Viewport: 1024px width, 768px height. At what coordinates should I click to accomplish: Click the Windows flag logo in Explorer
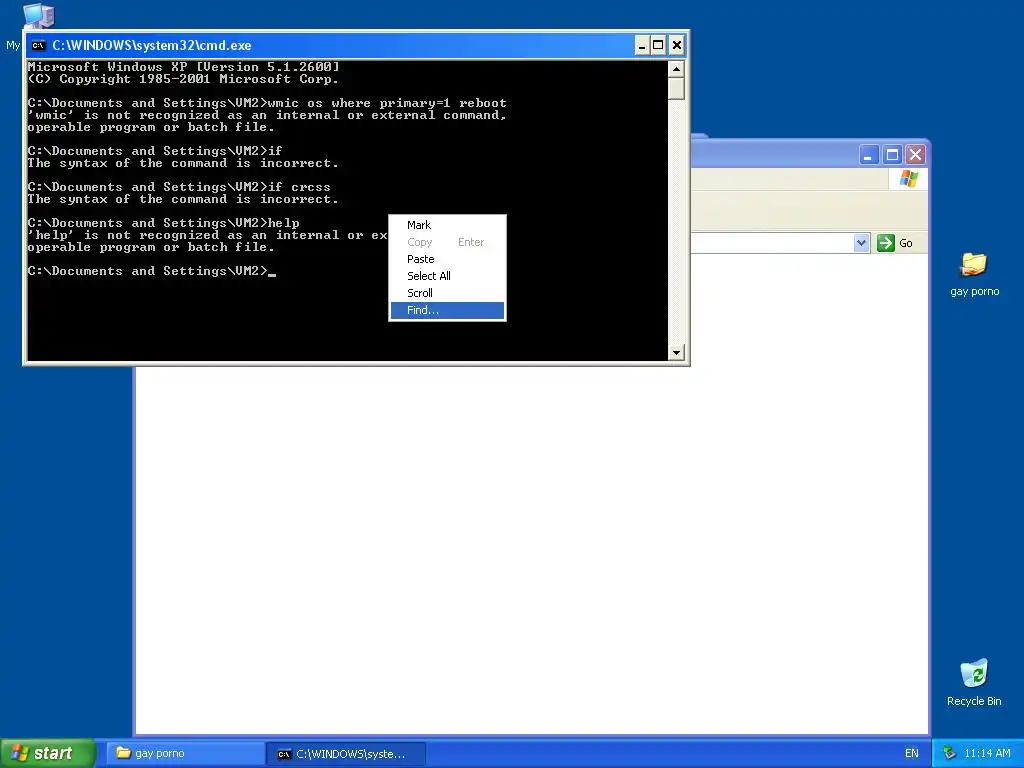pyautogui.click(x=908, y=179)
